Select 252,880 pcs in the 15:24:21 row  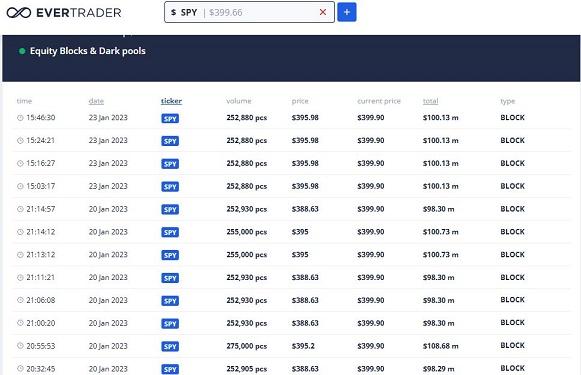click(x=247, y=140)
